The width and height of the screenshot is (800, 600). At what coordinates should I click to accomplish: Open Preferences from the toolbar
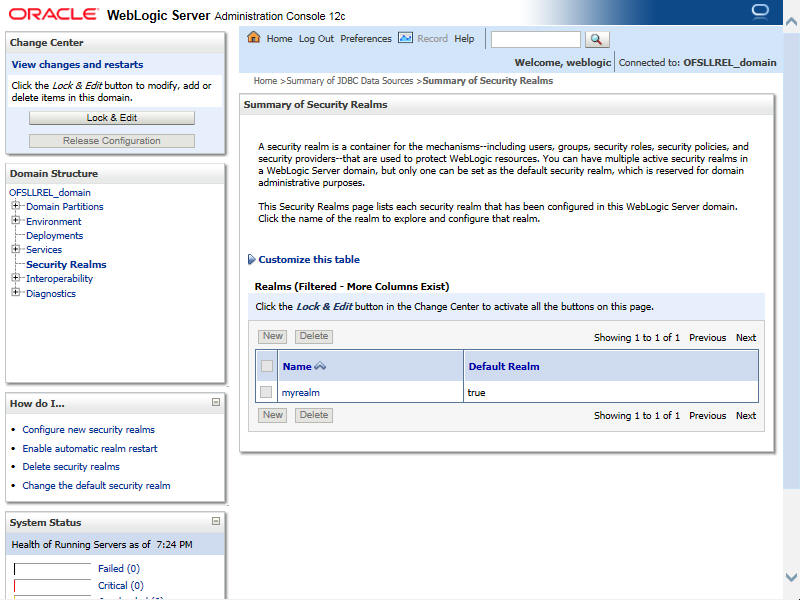tap(366, 39)
